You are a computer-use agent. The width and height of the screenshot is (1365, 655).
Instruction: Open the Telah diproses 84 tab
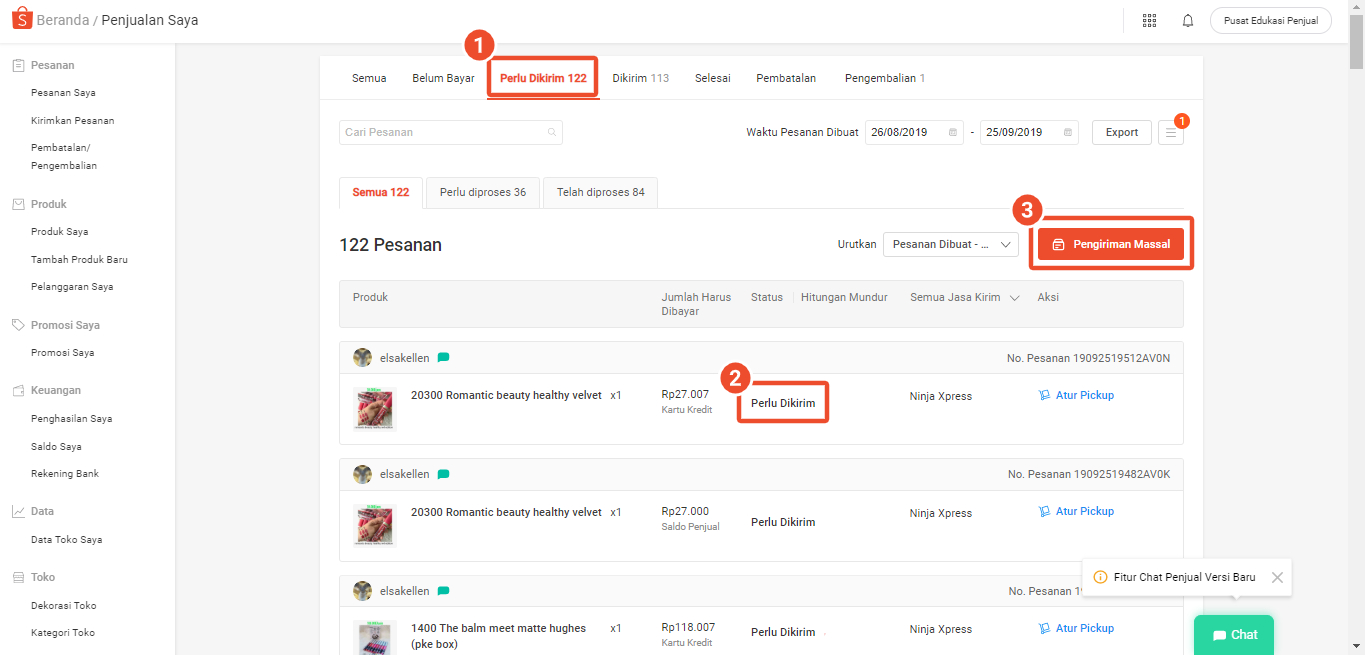[600, 192]
